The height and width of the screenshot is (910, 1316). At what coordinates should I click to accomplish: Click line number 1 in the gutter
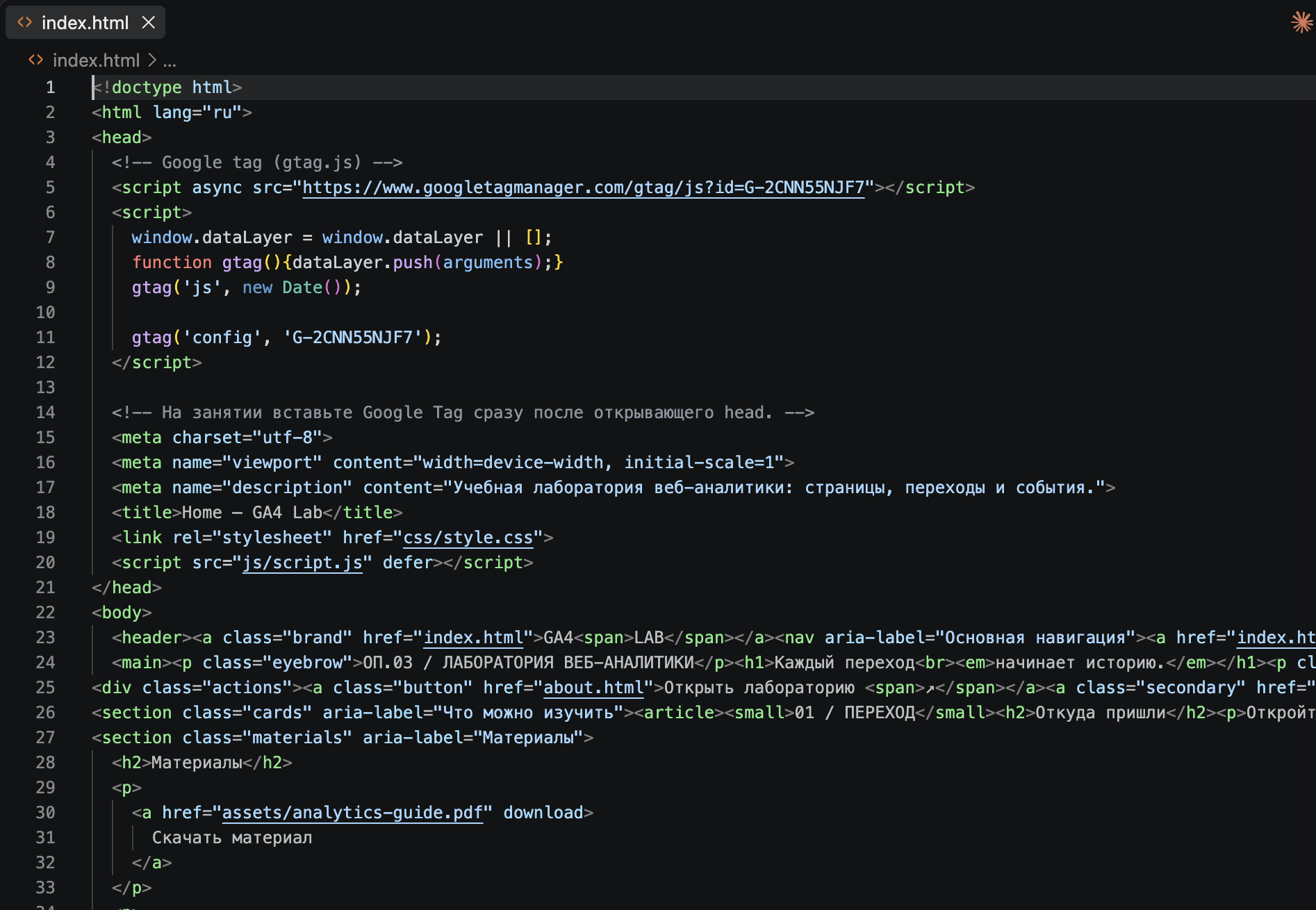point(50,88)
